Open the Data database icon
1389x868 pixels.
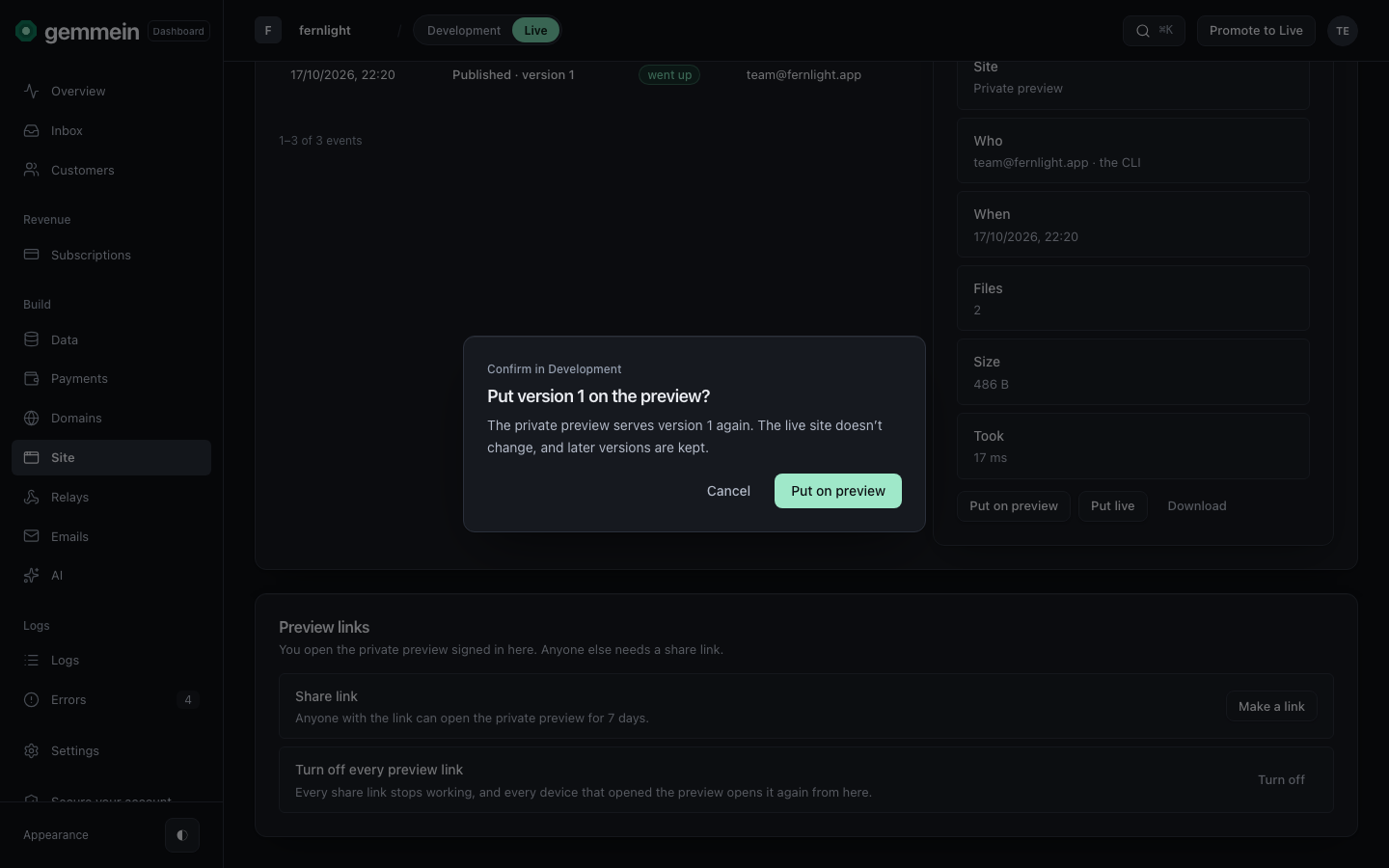[32, 339]
